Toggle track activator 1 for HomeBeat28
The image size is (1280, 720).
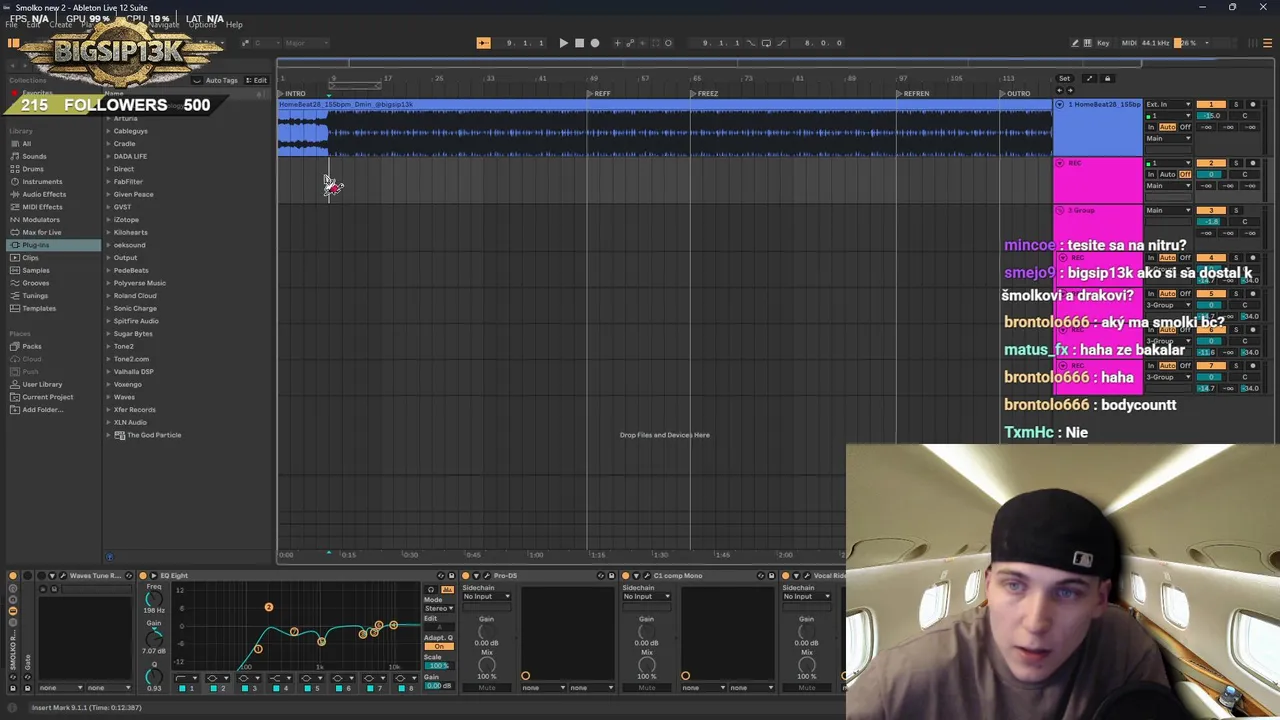1211,104
